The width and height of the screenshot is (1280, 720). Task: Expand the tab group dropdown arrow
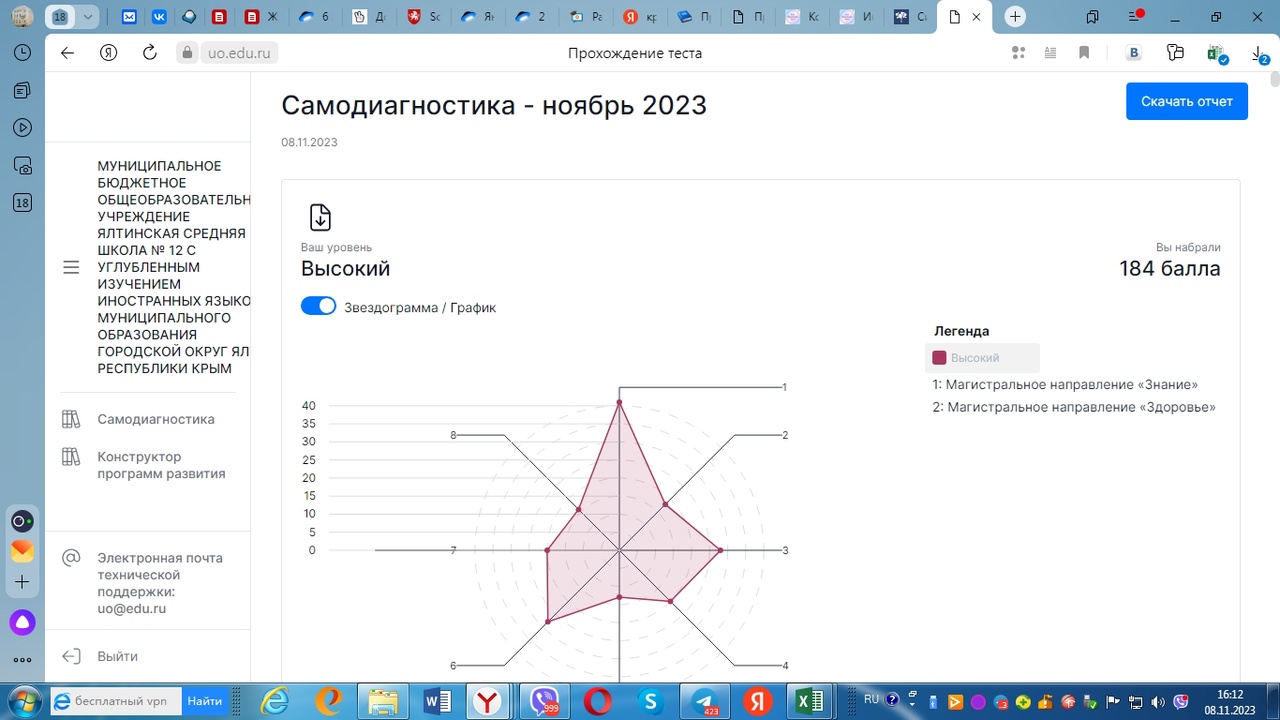[89, 17]
